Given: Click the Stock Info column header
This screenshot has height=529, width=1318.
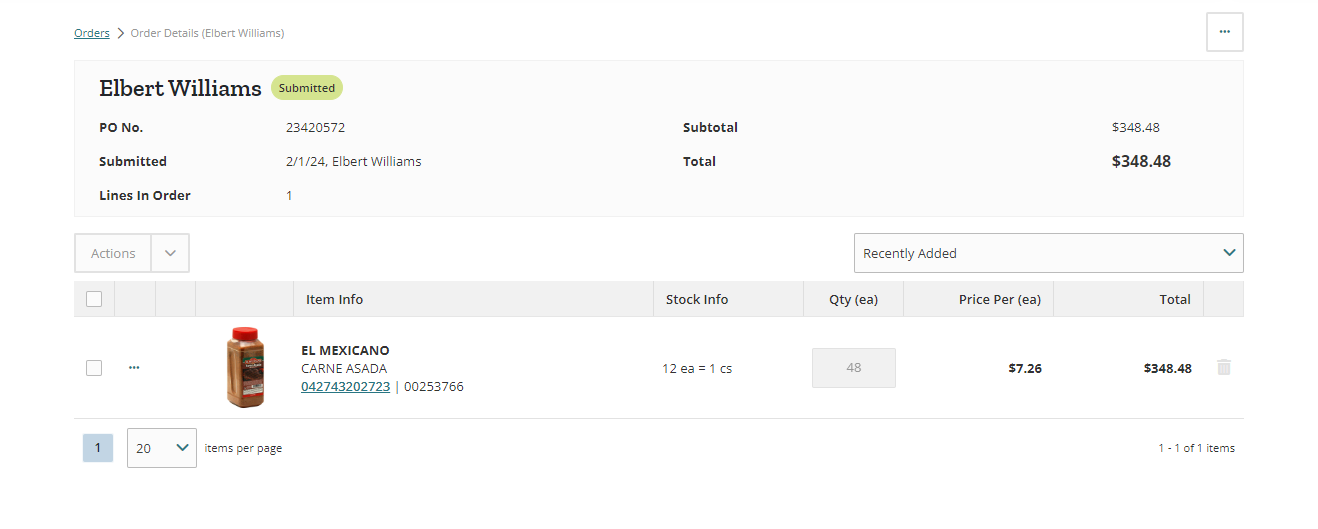Looking at the screenshot, I should click(x=697, y=299).
